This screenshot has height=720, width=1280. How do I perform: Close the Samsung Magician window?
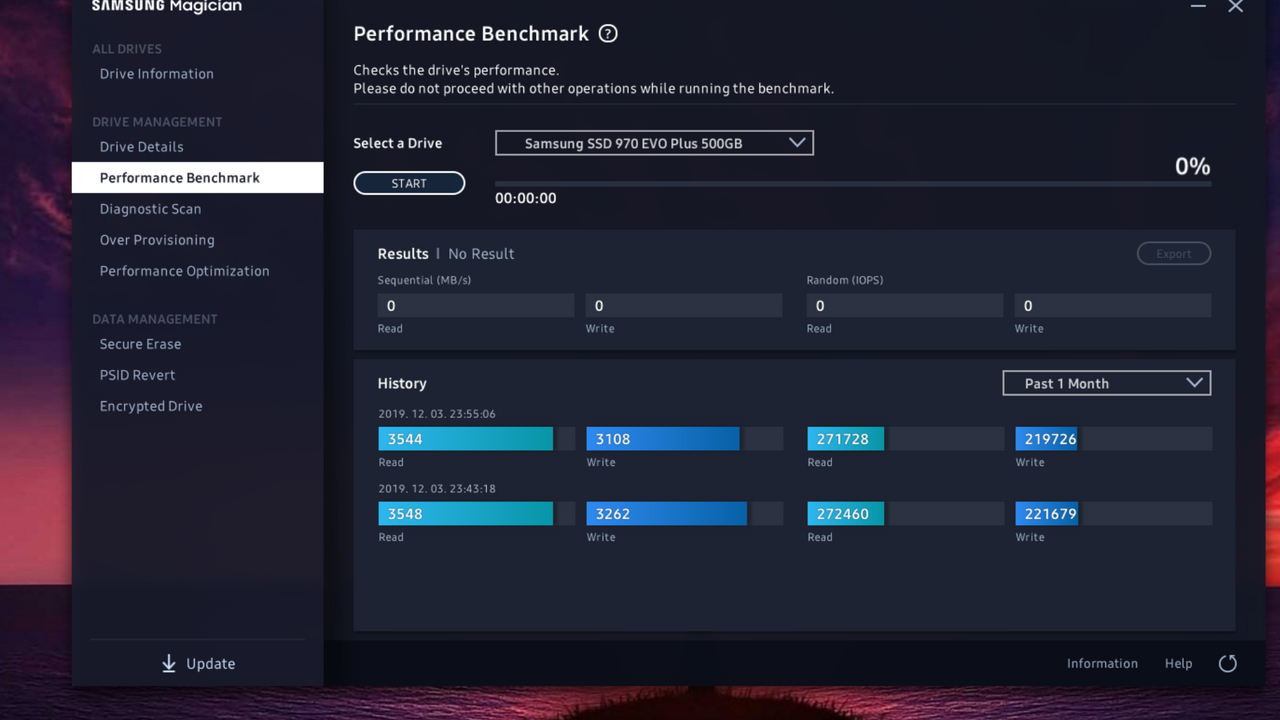tap(1236, 6)
